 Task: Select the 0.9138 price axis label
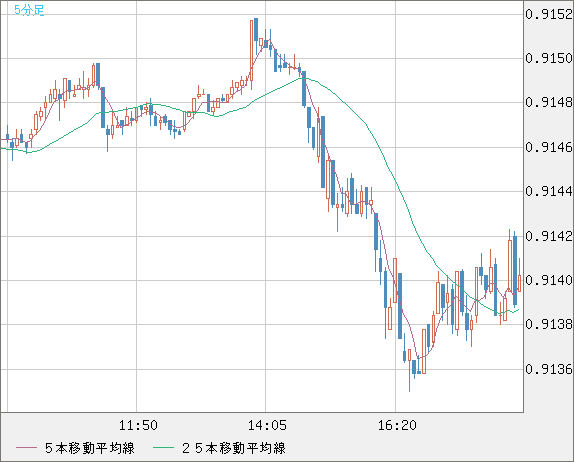coord(549,324)
